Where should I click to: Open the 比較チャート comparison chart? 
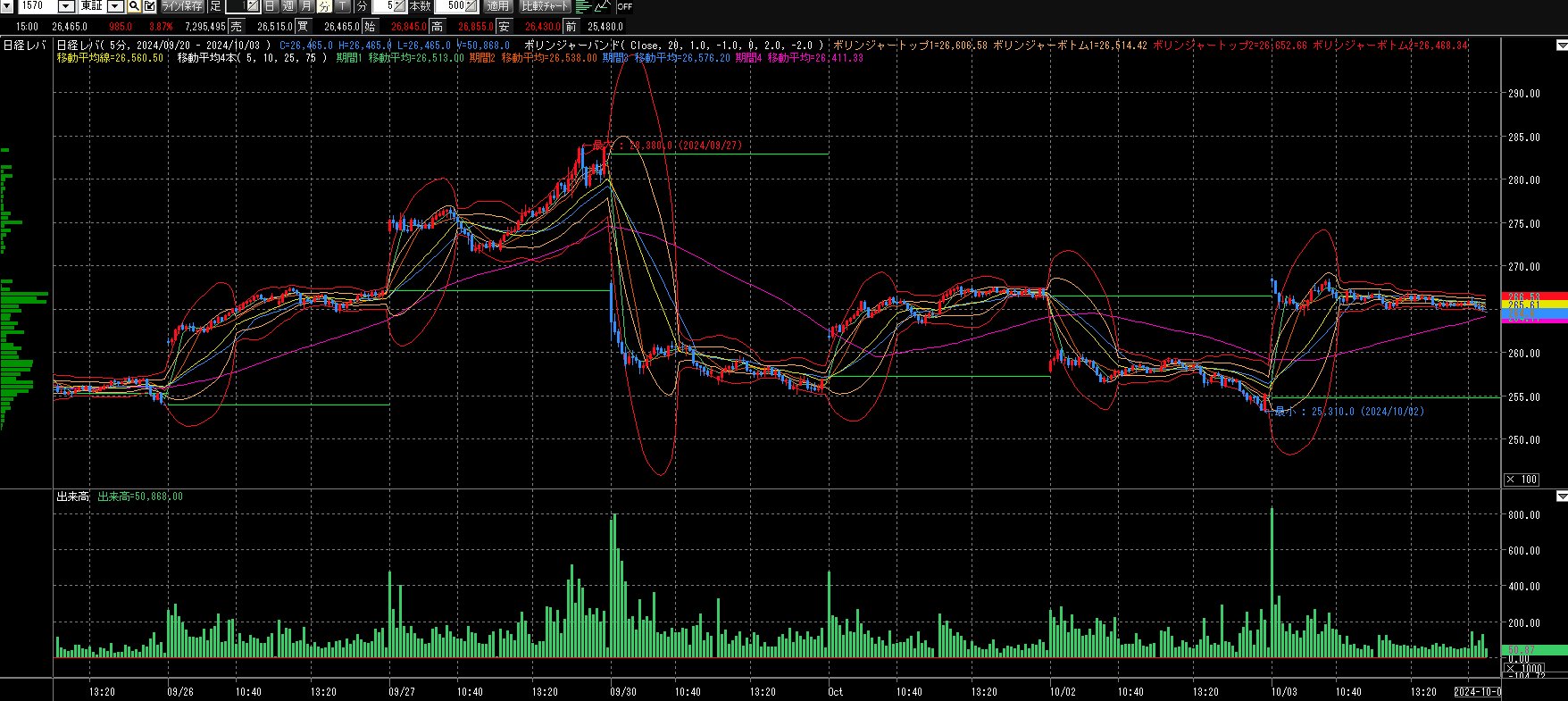pos(545,6)
